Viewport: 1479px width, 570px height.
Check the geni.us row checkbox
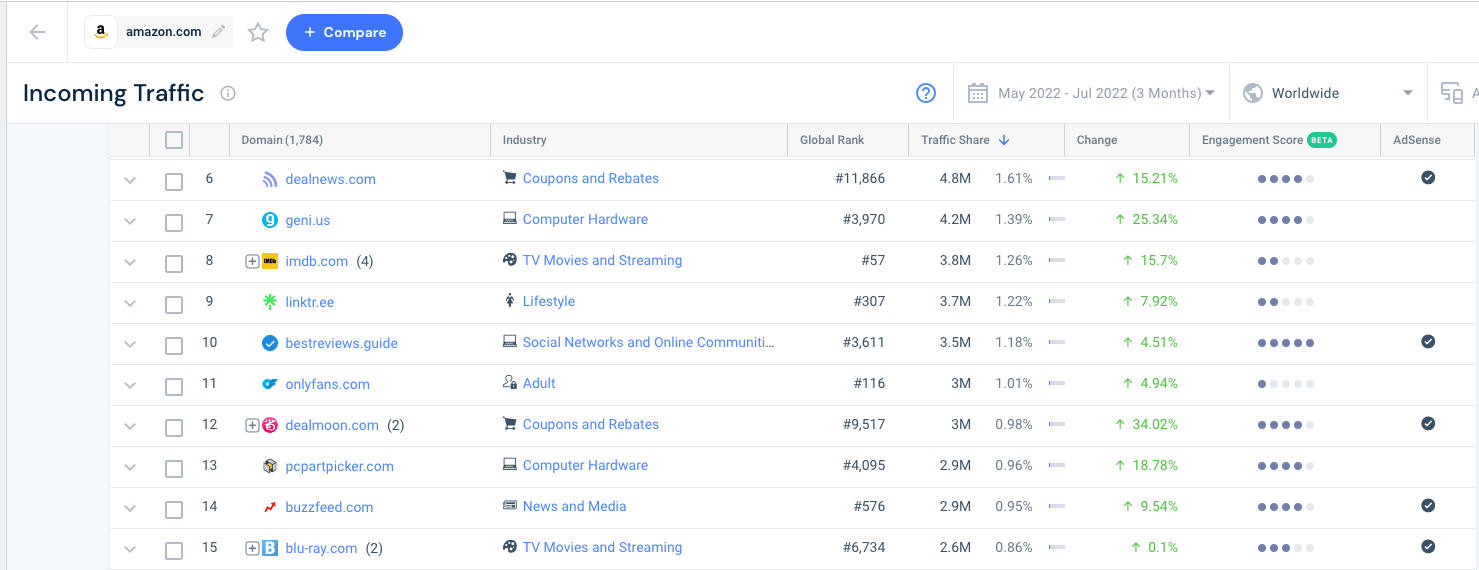tap(174, 222)
